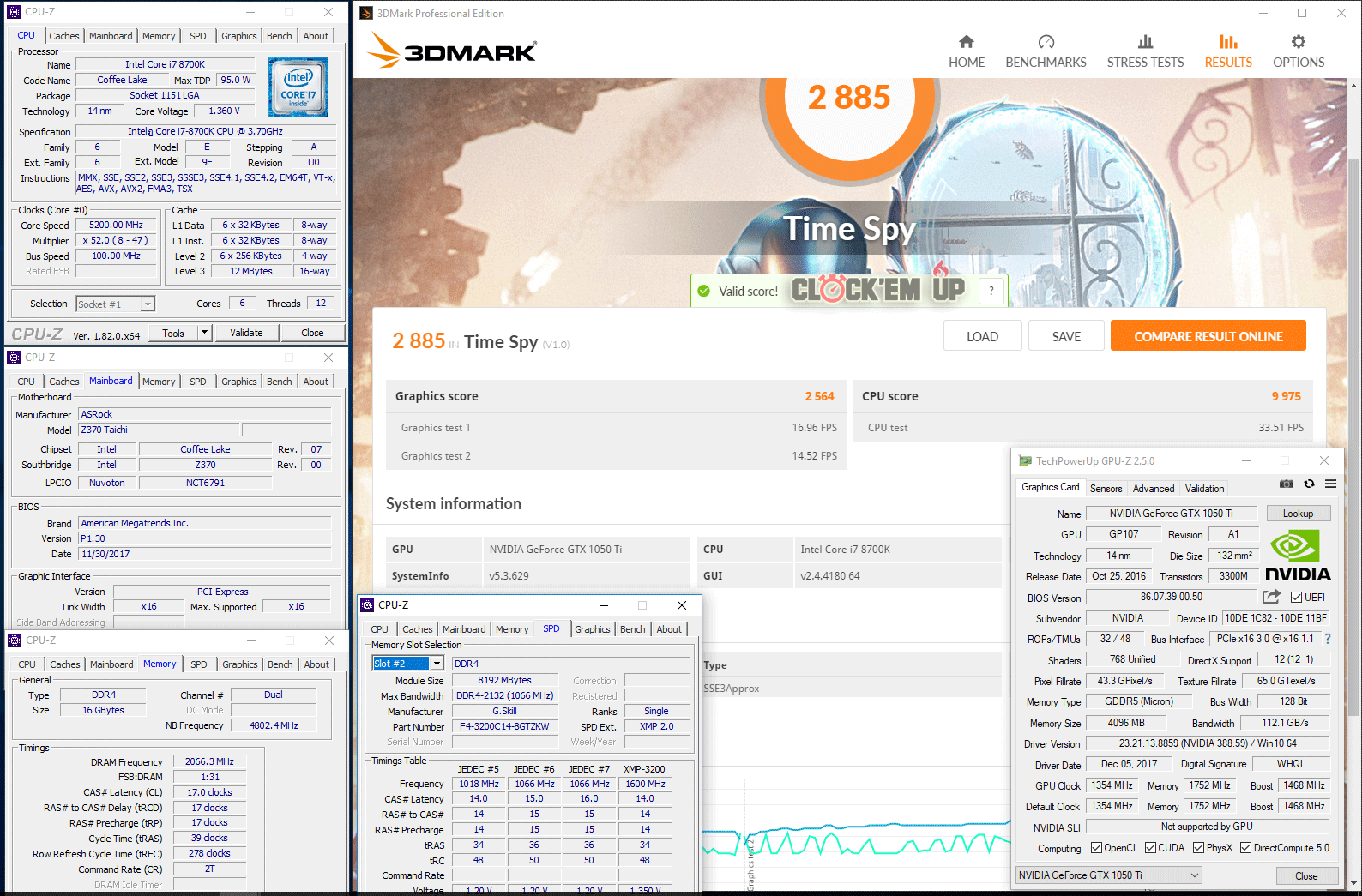Open the GPU-Z hamburger menu
The height and width of the screenshot is (896, 1362).
pyautogui.click(x=1330, y=484)
